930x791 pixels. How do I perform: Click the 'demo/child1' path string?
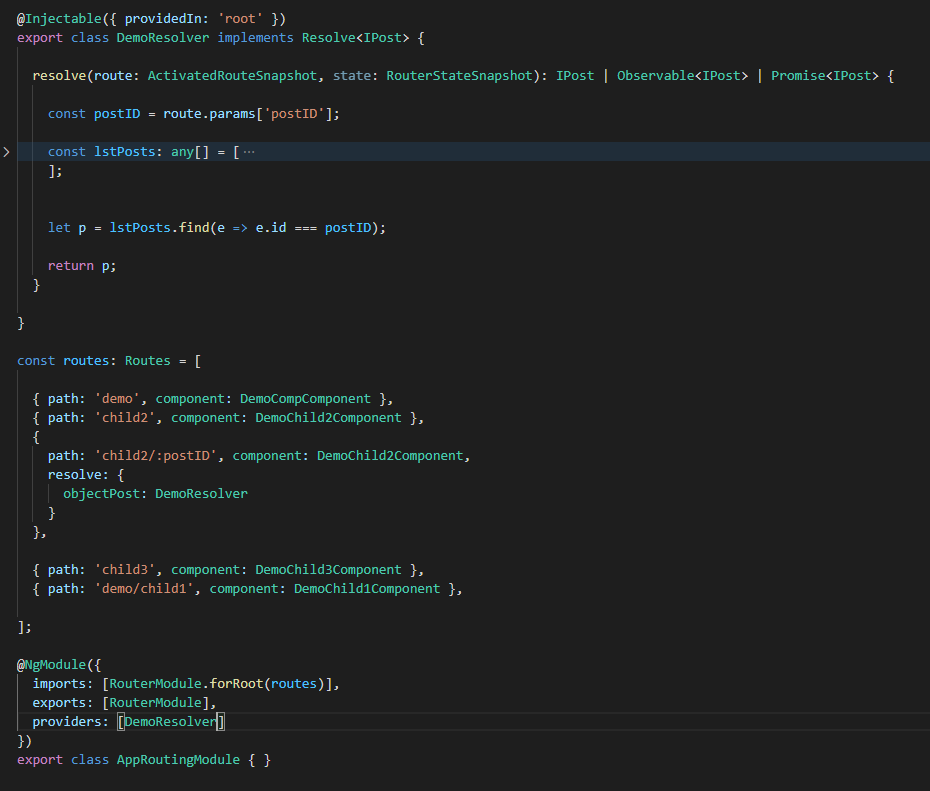click(144, 588)
